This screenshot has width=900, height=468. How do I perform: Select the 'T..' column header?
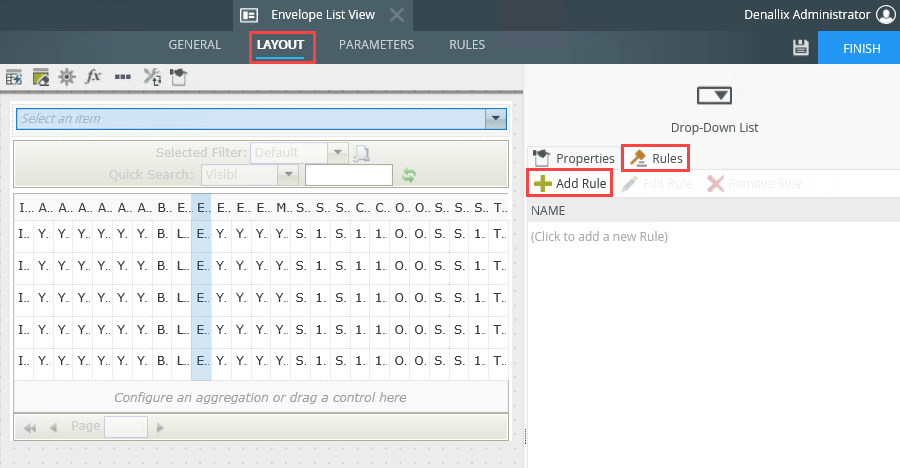tap(499, 207)
